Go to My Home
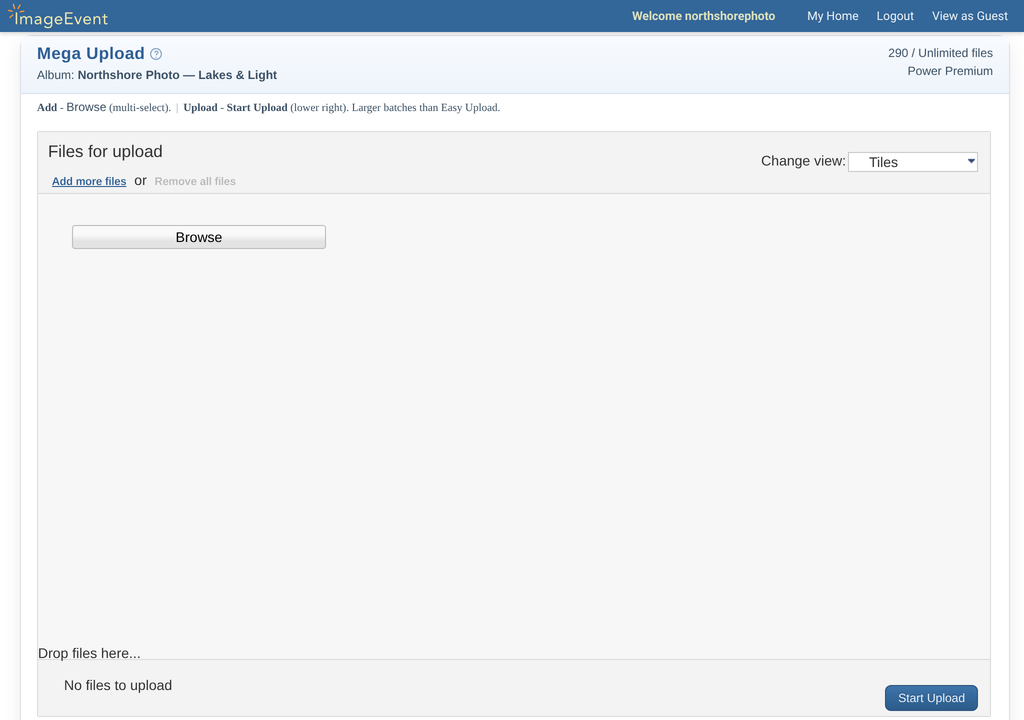1024x720 pixels. click(x=833, y=16)
